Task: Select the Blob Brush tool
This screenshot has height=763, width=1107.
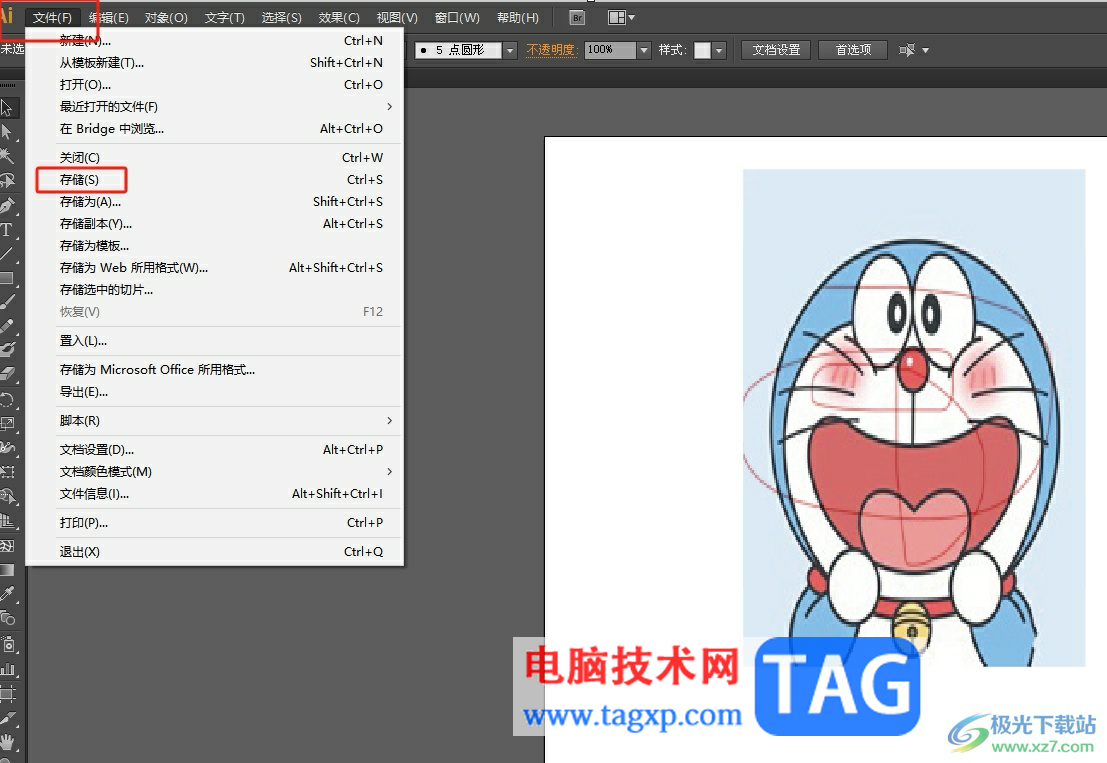Action: 8,349
